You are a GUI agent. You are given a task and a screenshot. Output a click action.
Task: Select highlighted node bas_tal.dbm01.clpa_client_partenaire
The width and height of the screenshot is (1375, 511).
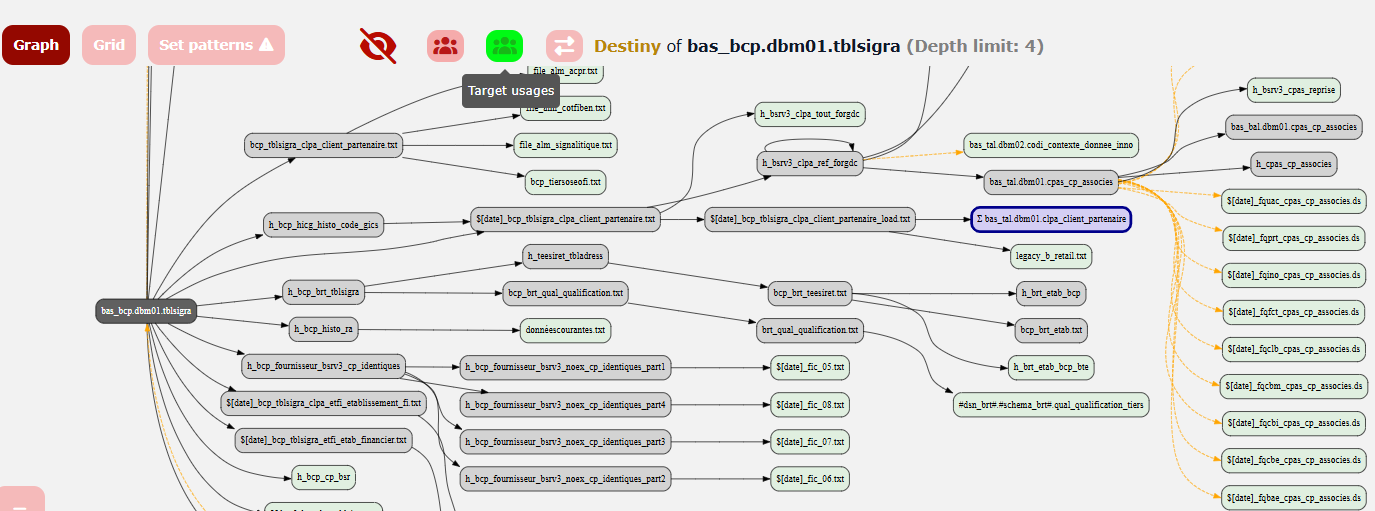click(x=1051, y=218)
